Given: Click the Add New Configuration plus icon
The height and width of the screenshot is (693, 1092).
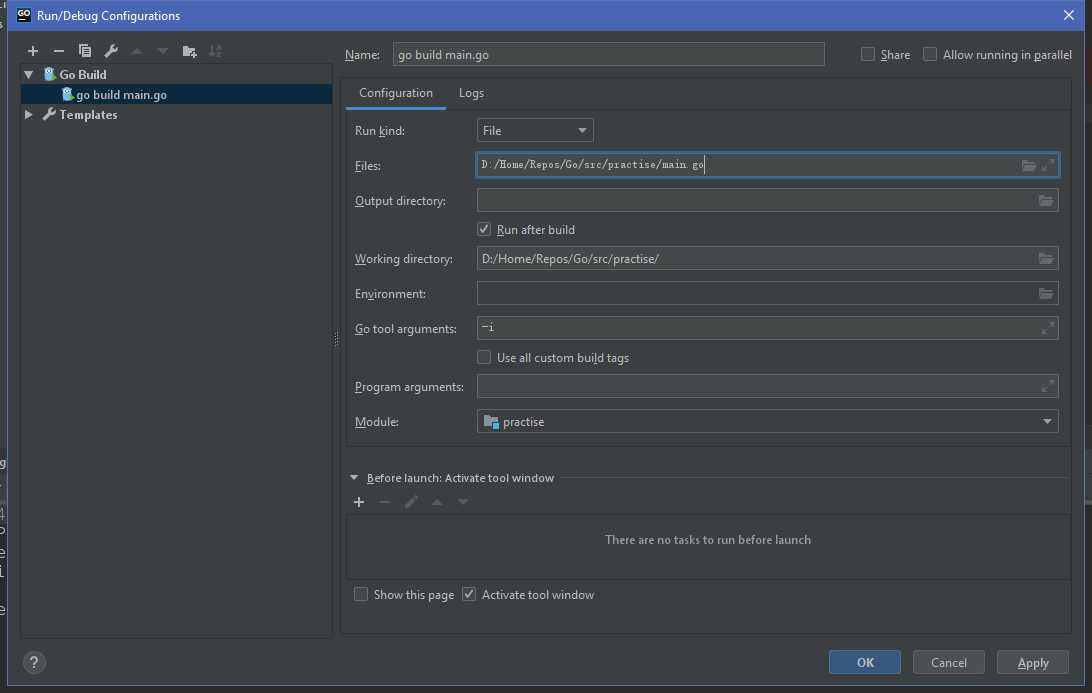Looking at the screenshot, I should click(33, 51).
